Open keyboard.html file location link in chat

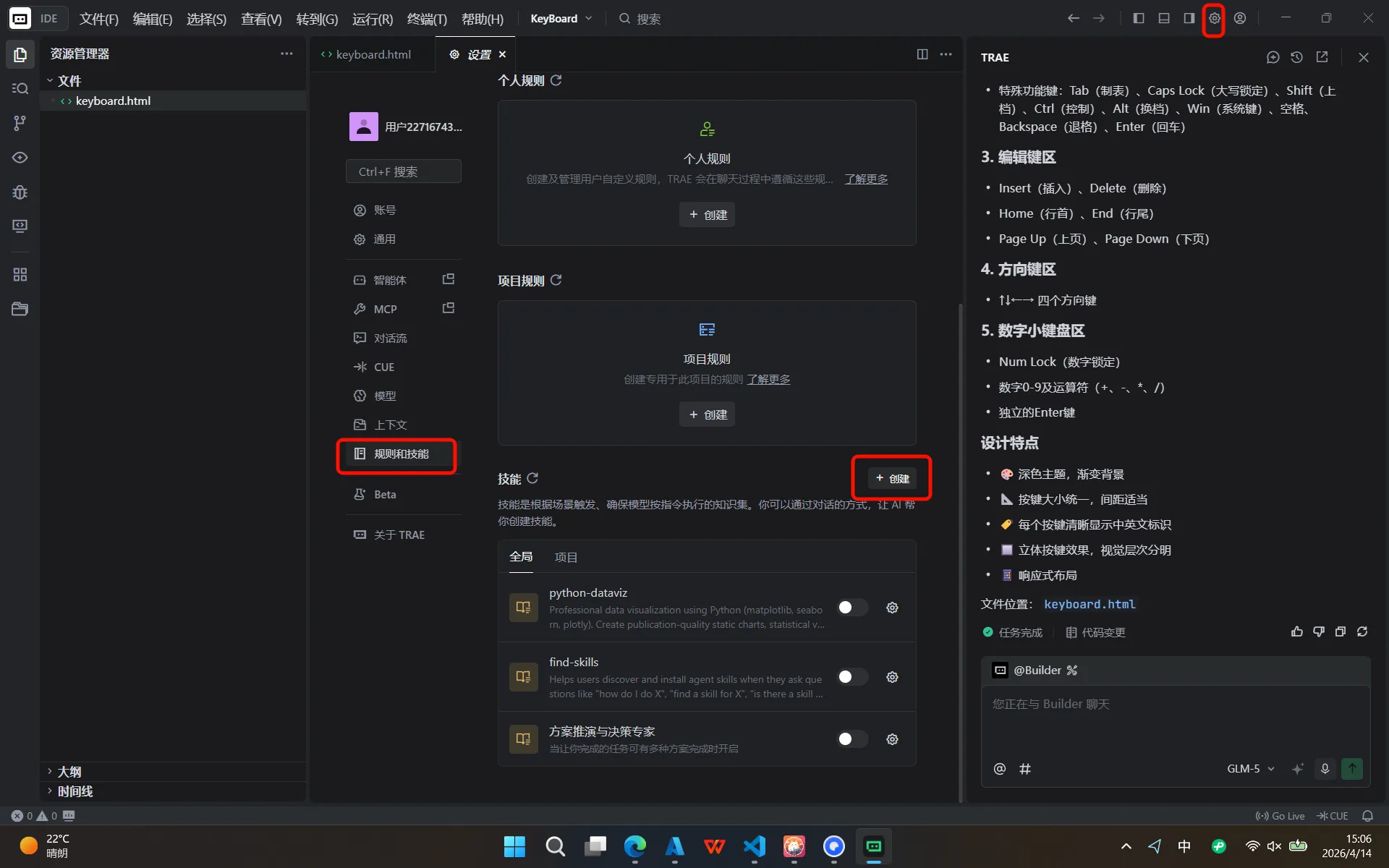pos(1089,604)
